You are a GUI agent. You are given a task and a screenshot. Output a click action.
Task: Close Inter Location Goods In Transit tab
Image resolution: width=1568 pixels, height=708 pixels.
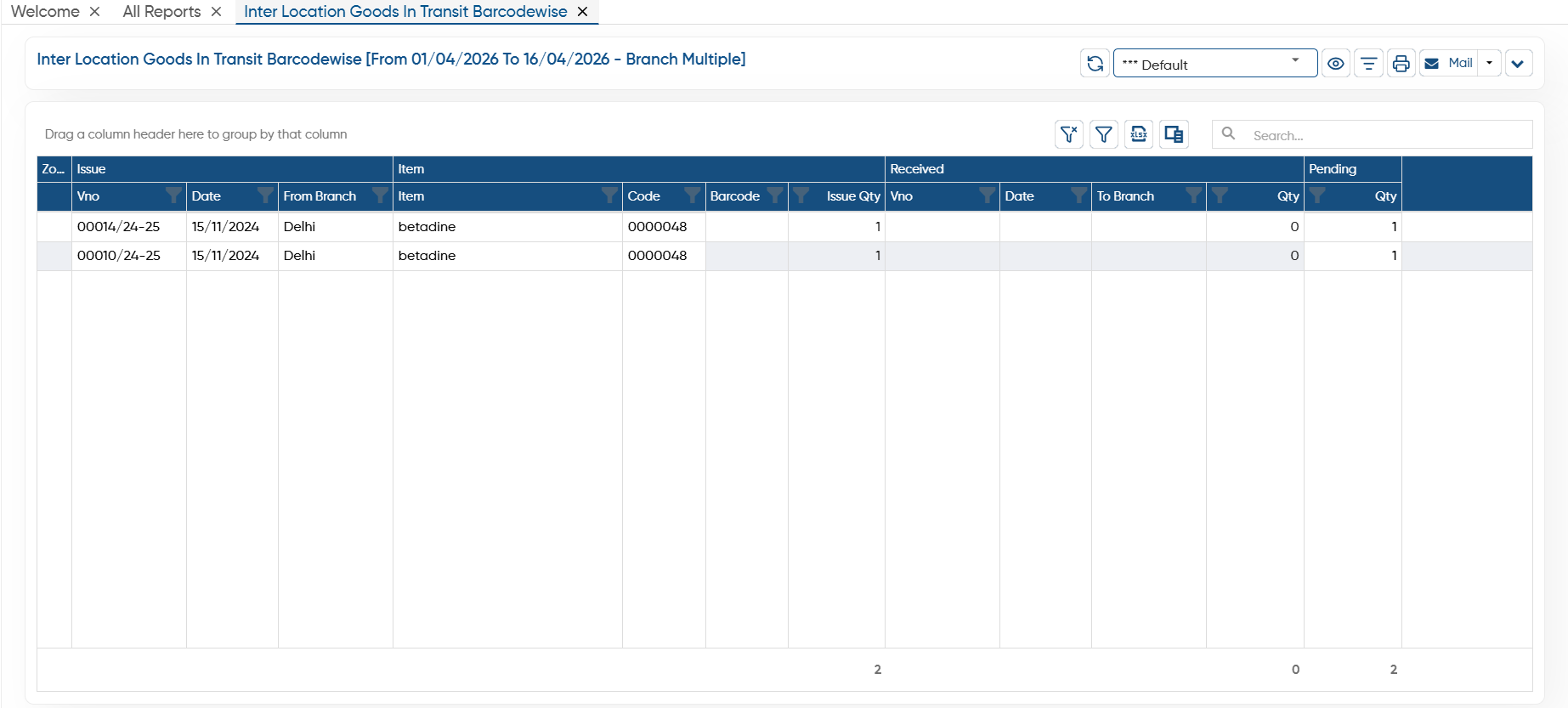(582, 12)
